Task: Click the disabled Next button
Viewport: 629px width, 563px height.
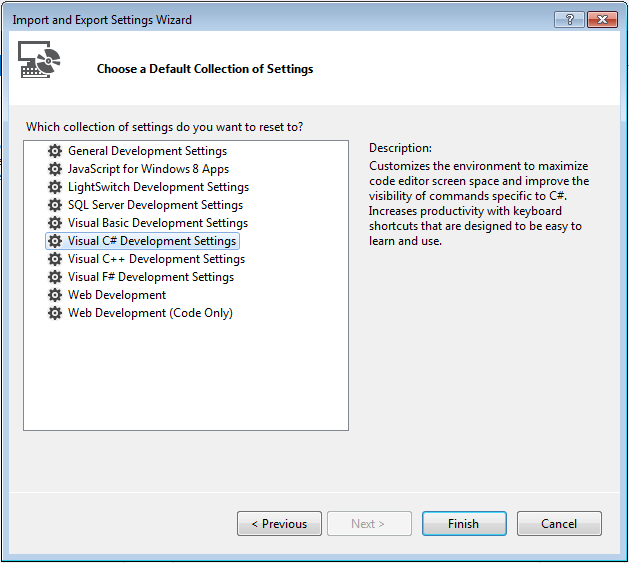Action: pyautogui.click(x=369, y=524)
